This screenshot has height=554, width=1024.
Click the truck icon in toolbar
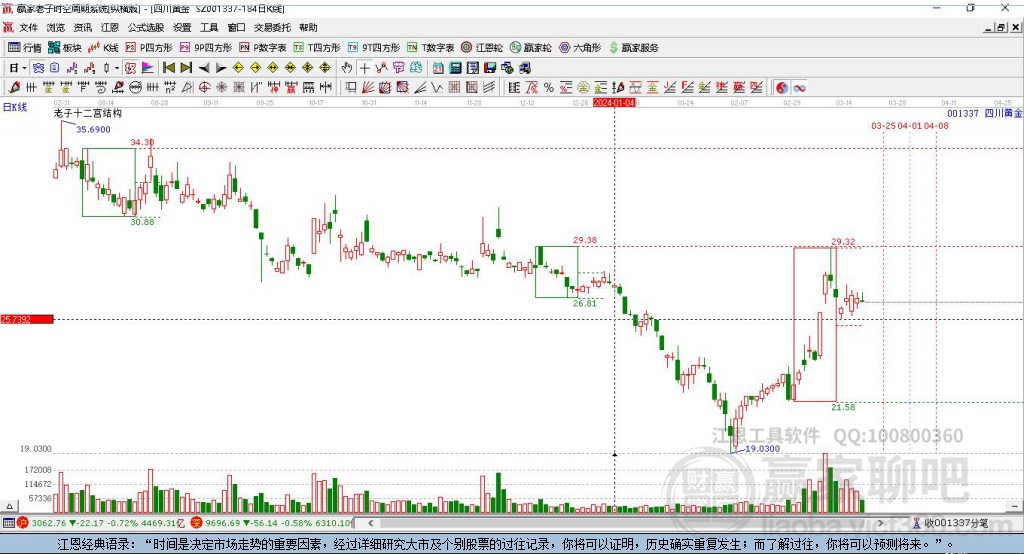click(x=524, y=68)
